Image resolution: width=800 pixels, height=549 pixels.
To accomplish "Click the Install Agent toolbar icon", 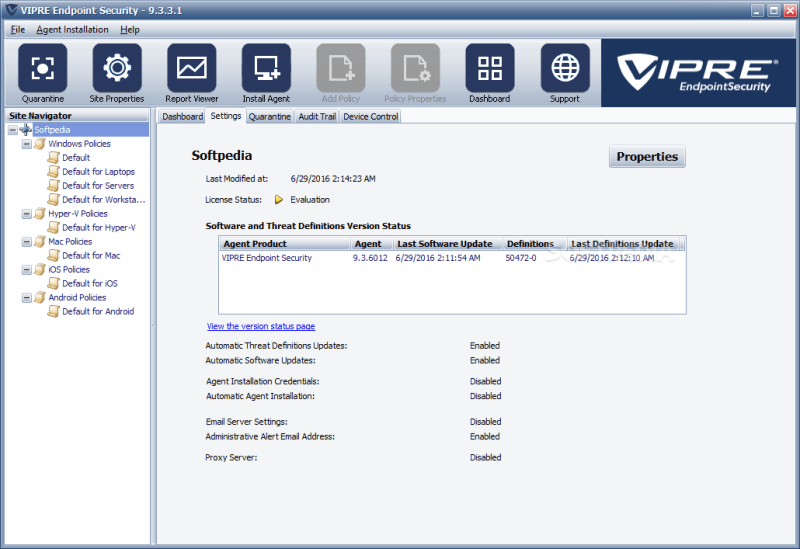I will pos(266,68).
